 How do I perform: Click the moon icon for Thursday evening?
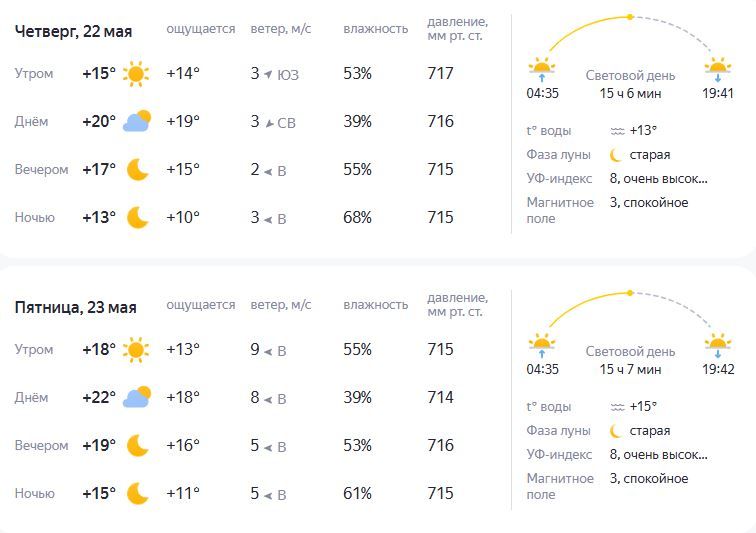137,170
